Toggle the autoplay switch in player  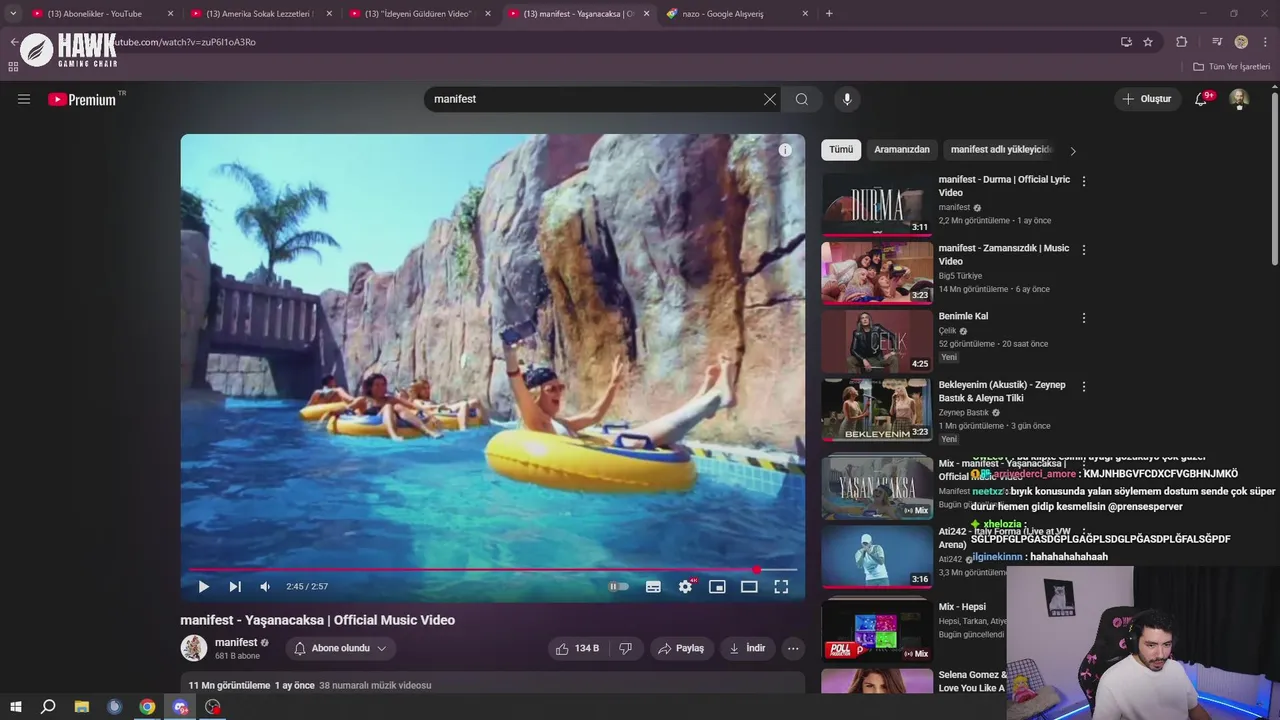619,587
